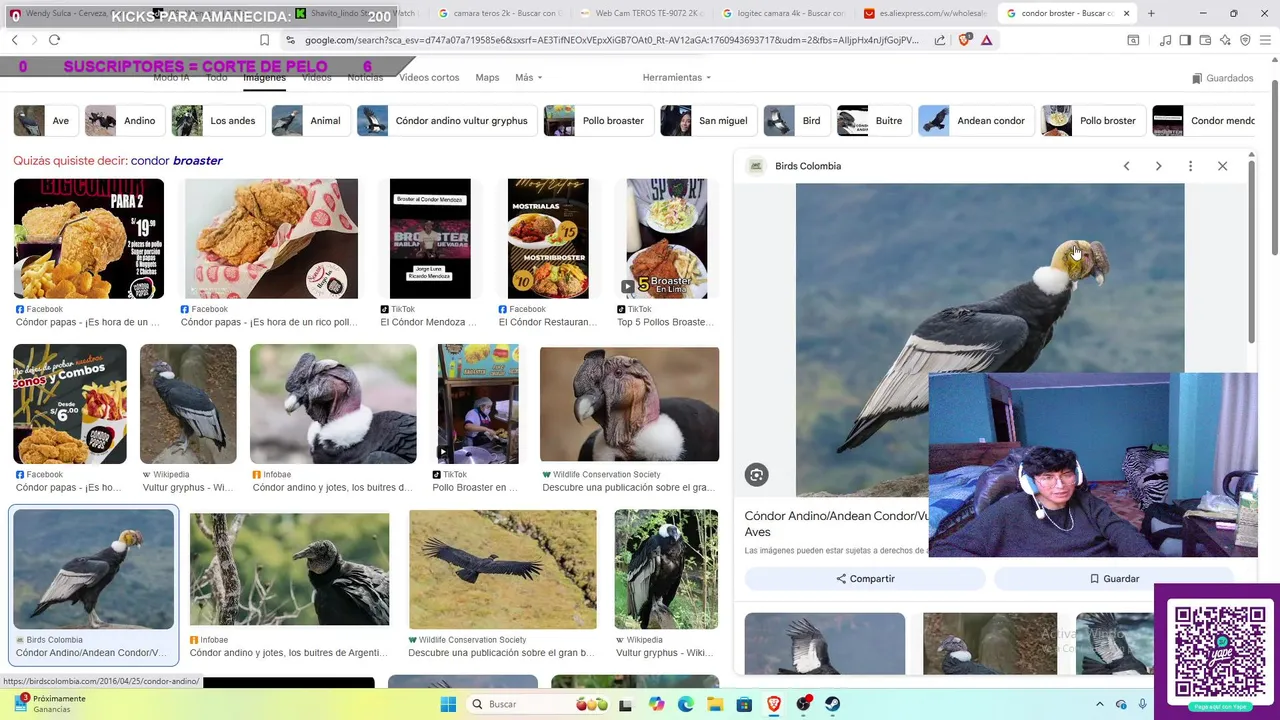Open the 'Próximamente Ganancias' taskbar widget

click(50, 704)
